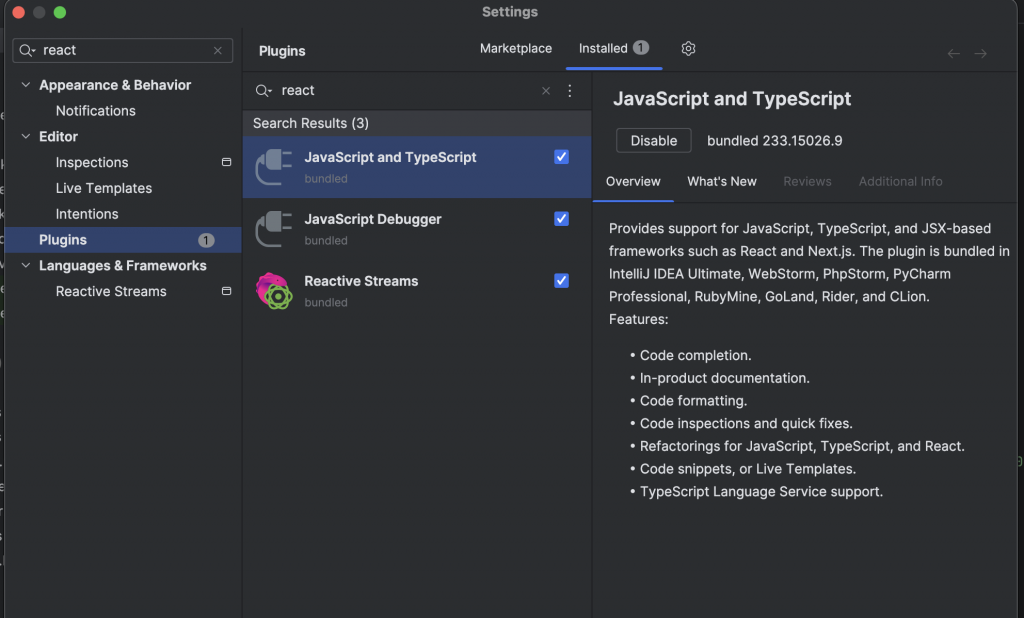
Task: Open the Overview tab
Action: (633, 182)
